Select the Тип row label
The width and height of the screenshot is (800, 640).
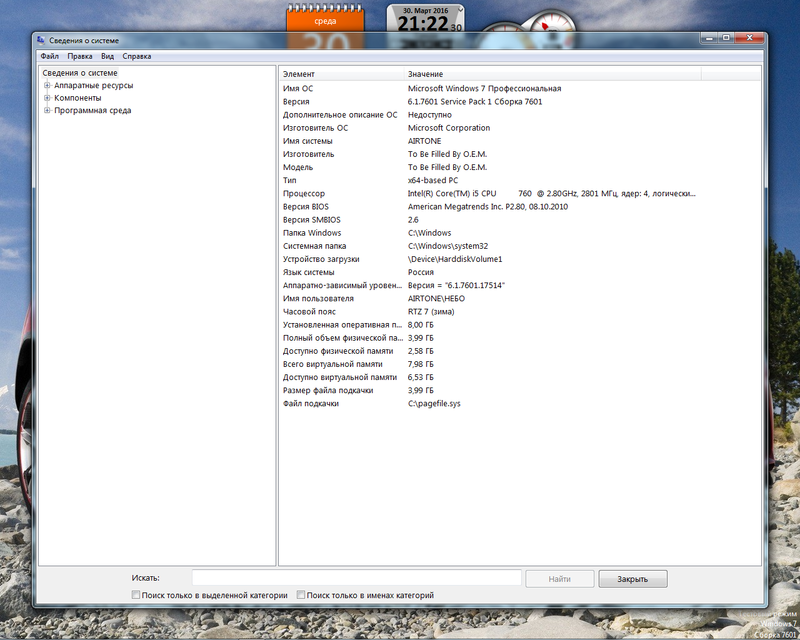[289, 180]
